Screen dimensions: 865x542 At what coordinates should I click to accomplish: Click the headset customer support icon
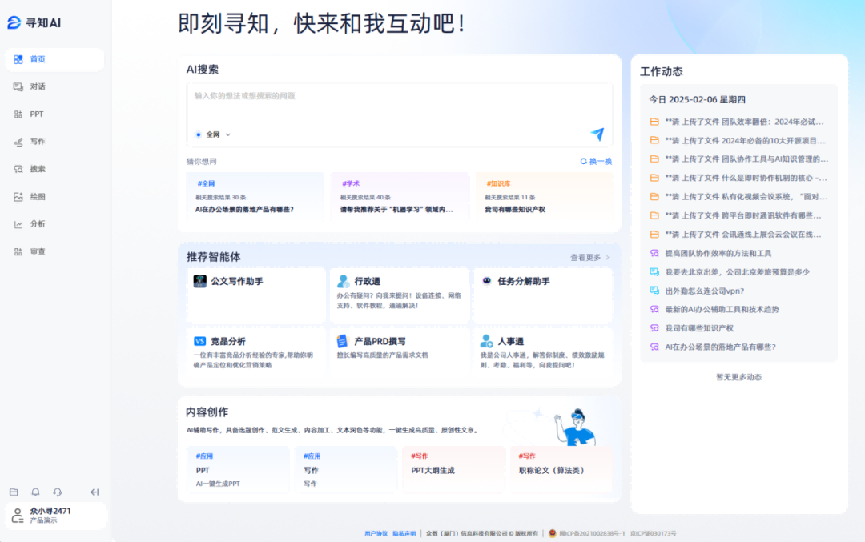pos(58,492)
